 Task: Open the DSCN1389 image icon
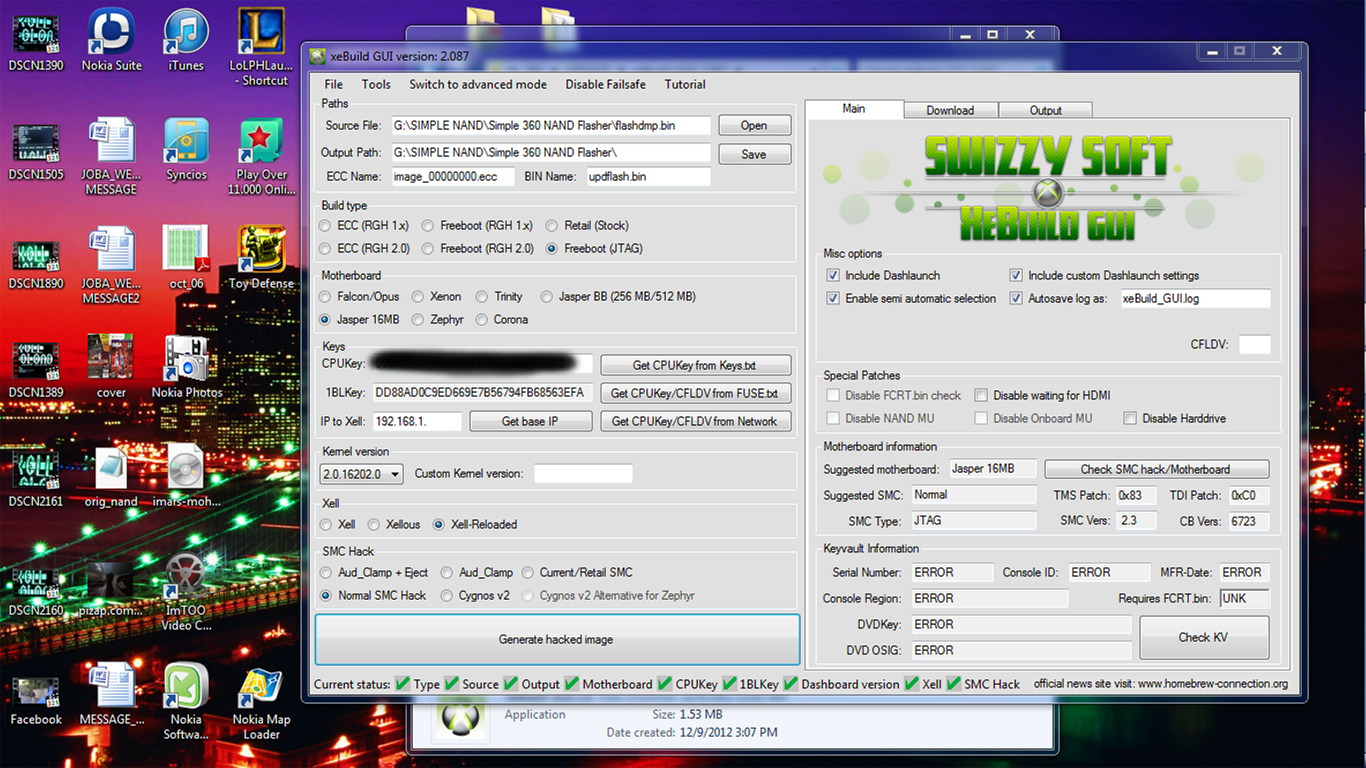coord(36,367)
